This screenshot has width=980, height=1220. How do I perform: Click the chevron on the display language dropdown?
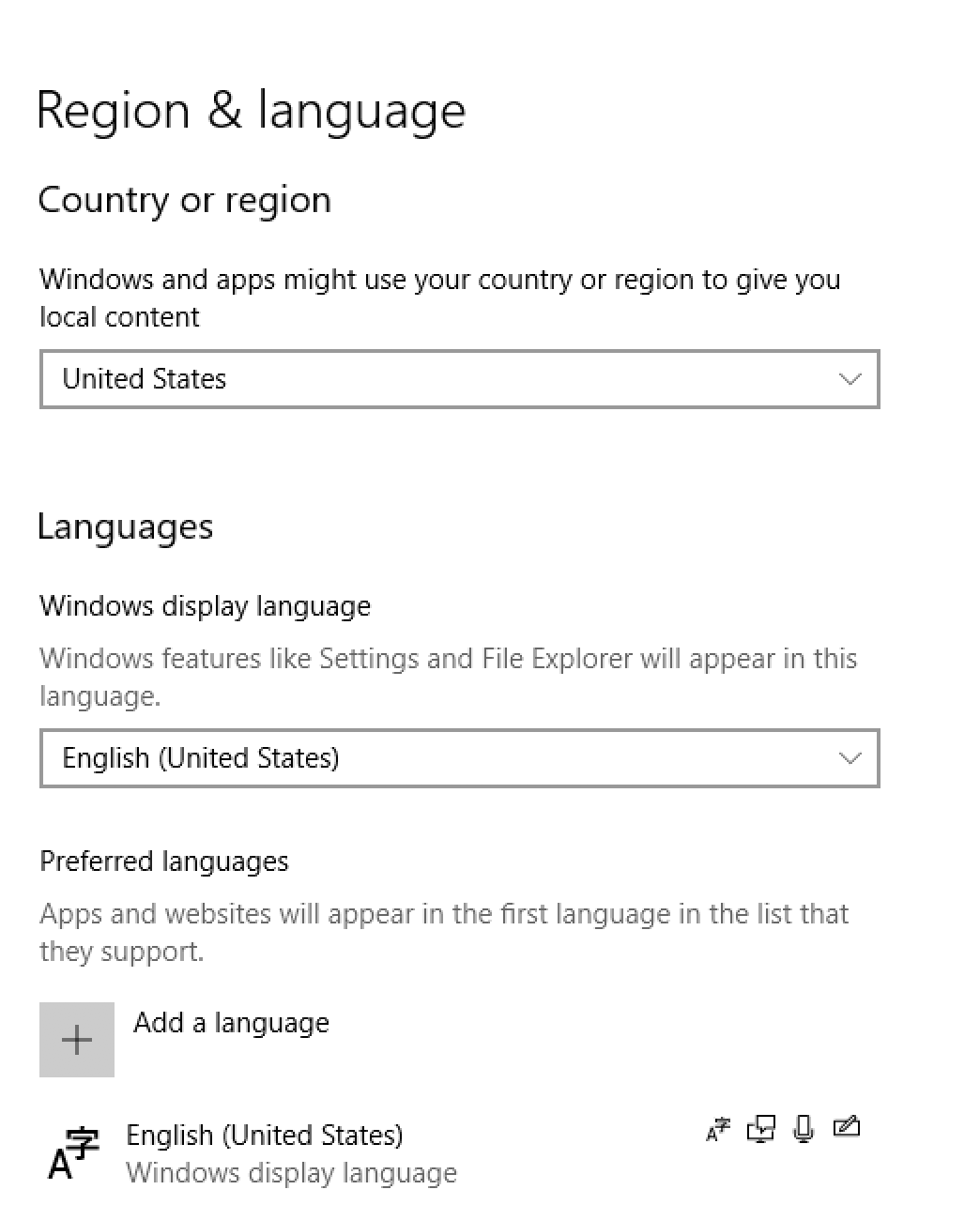850,758
